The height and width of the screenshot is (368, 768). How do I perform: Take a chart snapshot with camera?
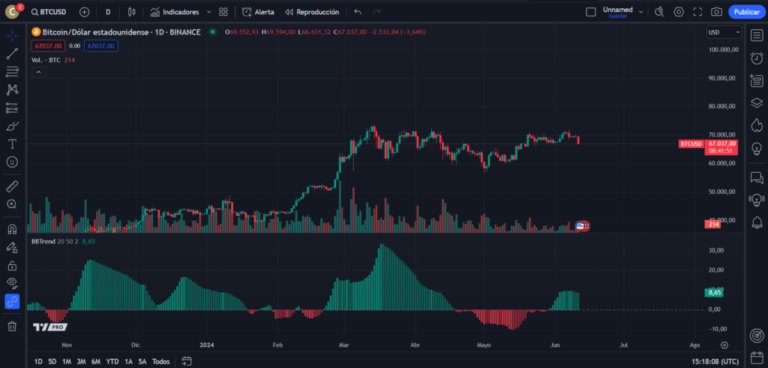(716, 12)
